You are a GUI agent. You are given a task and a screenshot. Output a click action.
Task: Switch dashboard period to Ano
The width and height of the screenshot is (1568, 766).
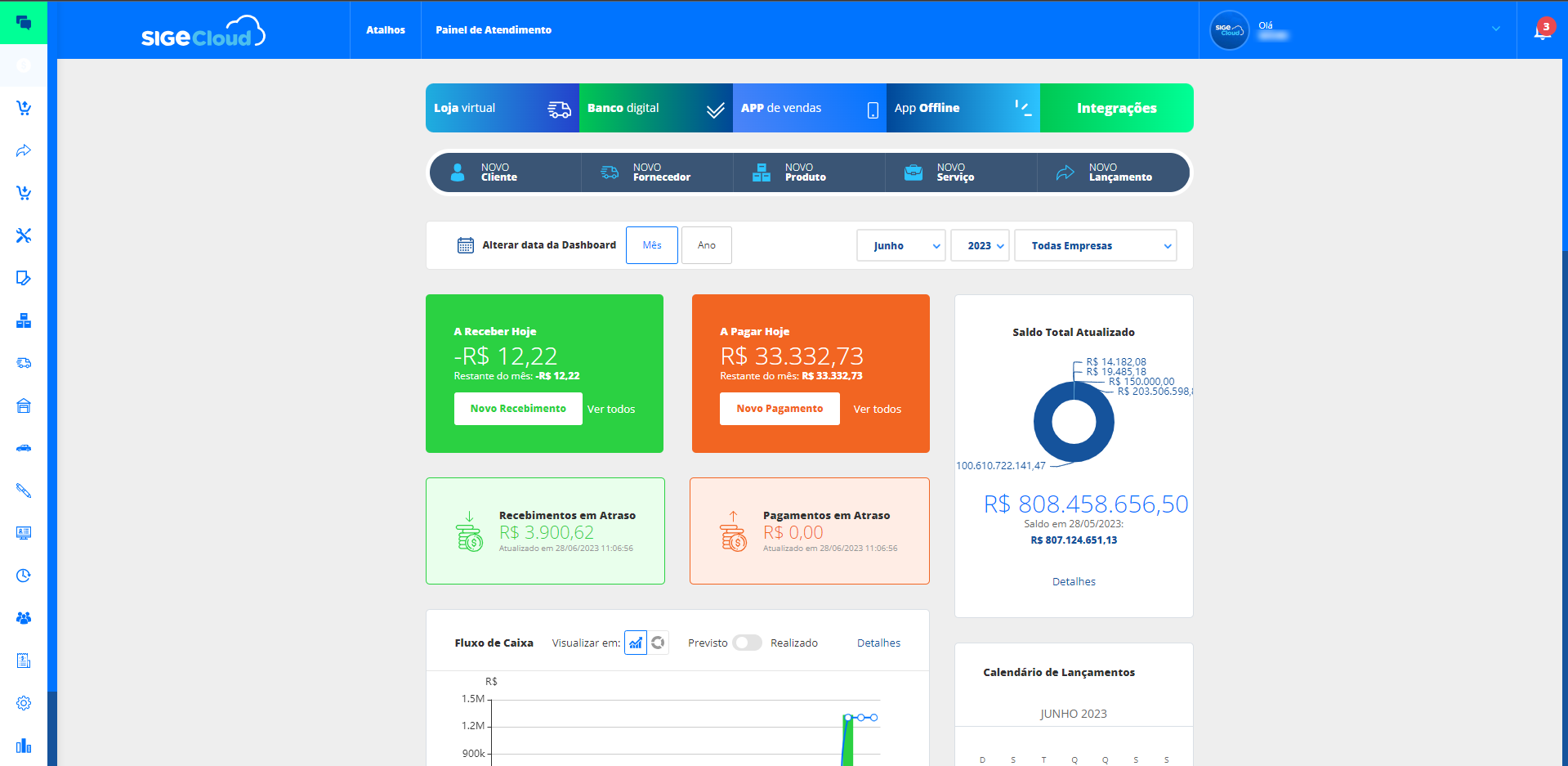tap(706, 244)
